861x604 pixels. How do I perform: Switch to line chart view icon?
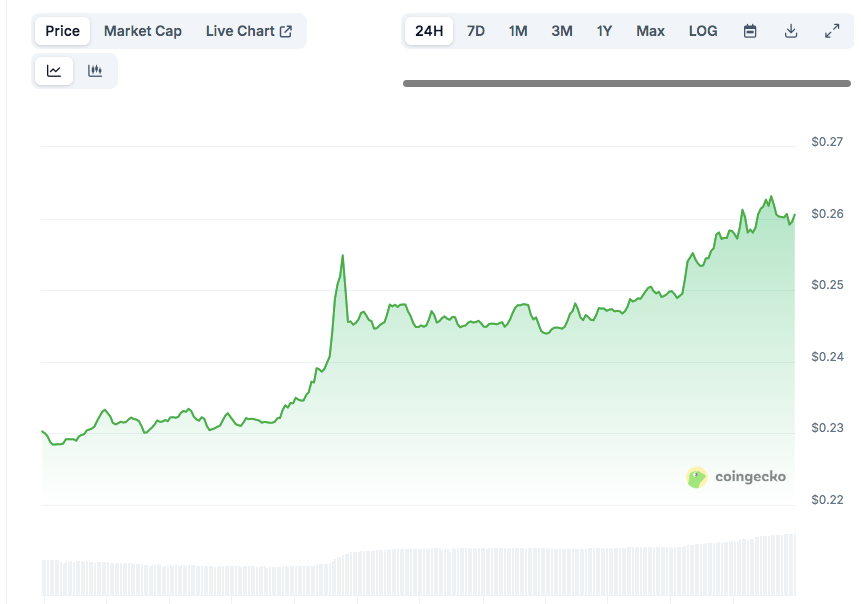54,71
